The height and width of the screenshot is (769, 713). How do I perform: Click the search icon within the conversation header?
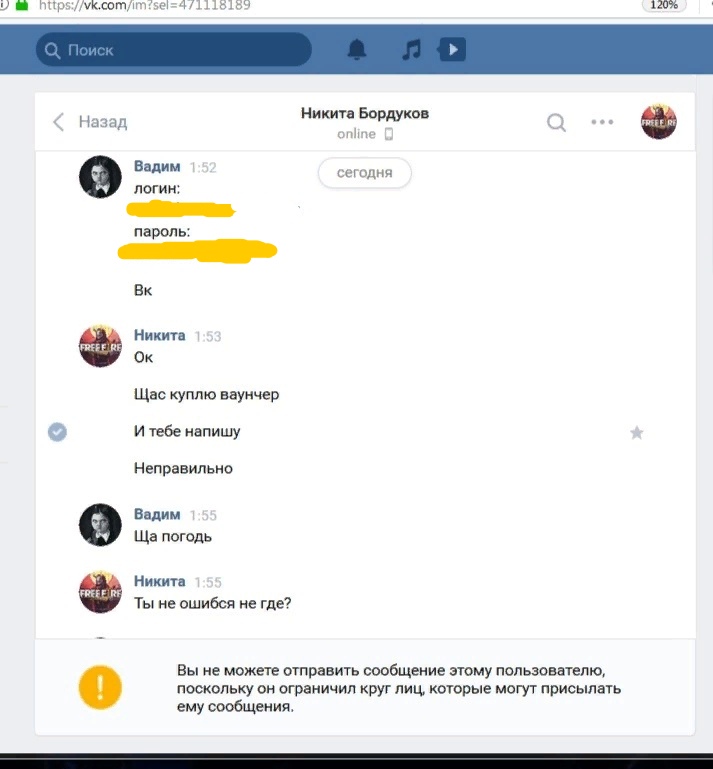[556, 122]
